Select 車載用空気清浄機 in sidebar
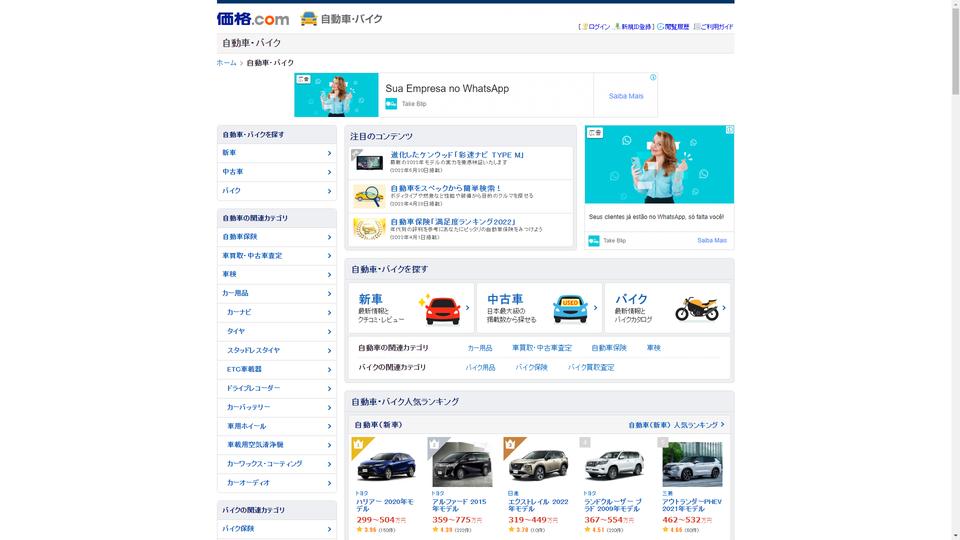The image size is (960, 540). pyautogui.click(x=277, y=445)
